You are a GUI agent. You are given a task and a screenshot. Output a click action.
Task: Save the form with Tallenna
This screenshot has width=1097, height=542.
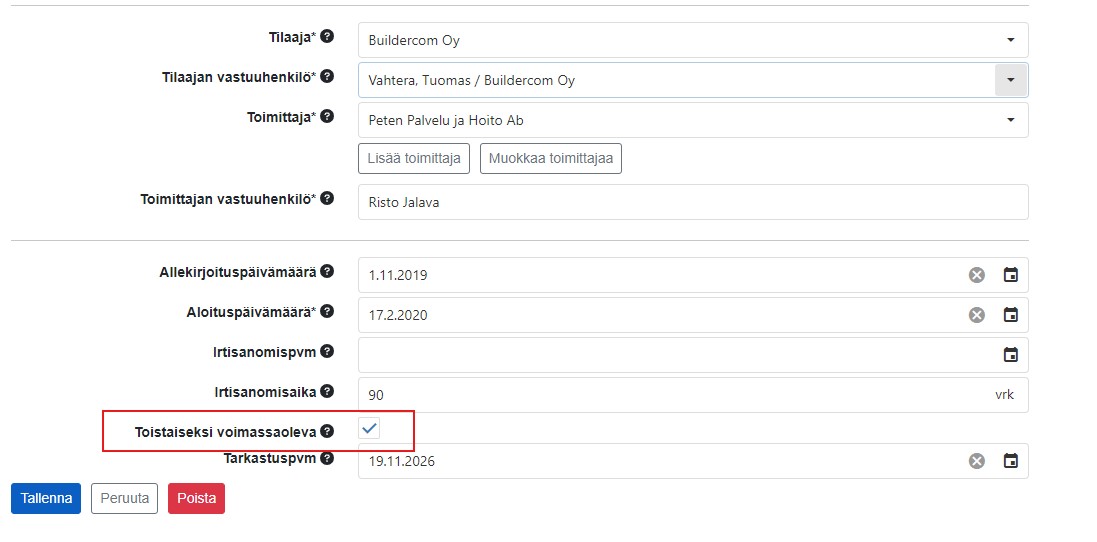coord(46,499)
